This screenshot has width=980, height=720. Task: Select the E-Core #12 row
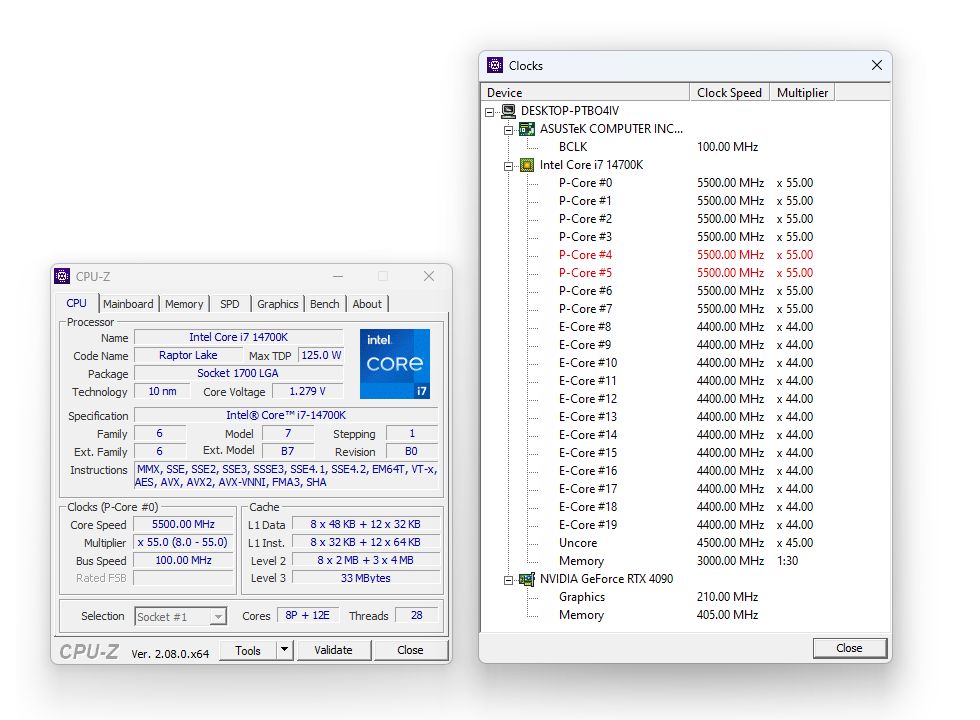click(x=686, y=399)
